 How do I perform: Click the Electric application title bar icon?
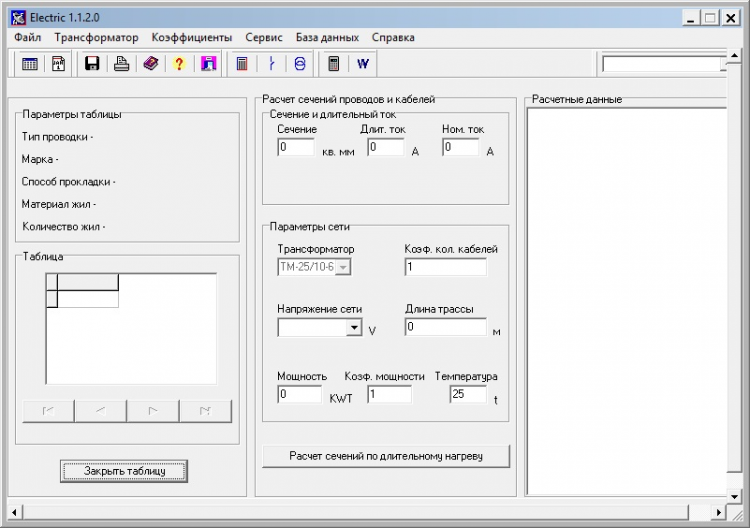point(18,18)
